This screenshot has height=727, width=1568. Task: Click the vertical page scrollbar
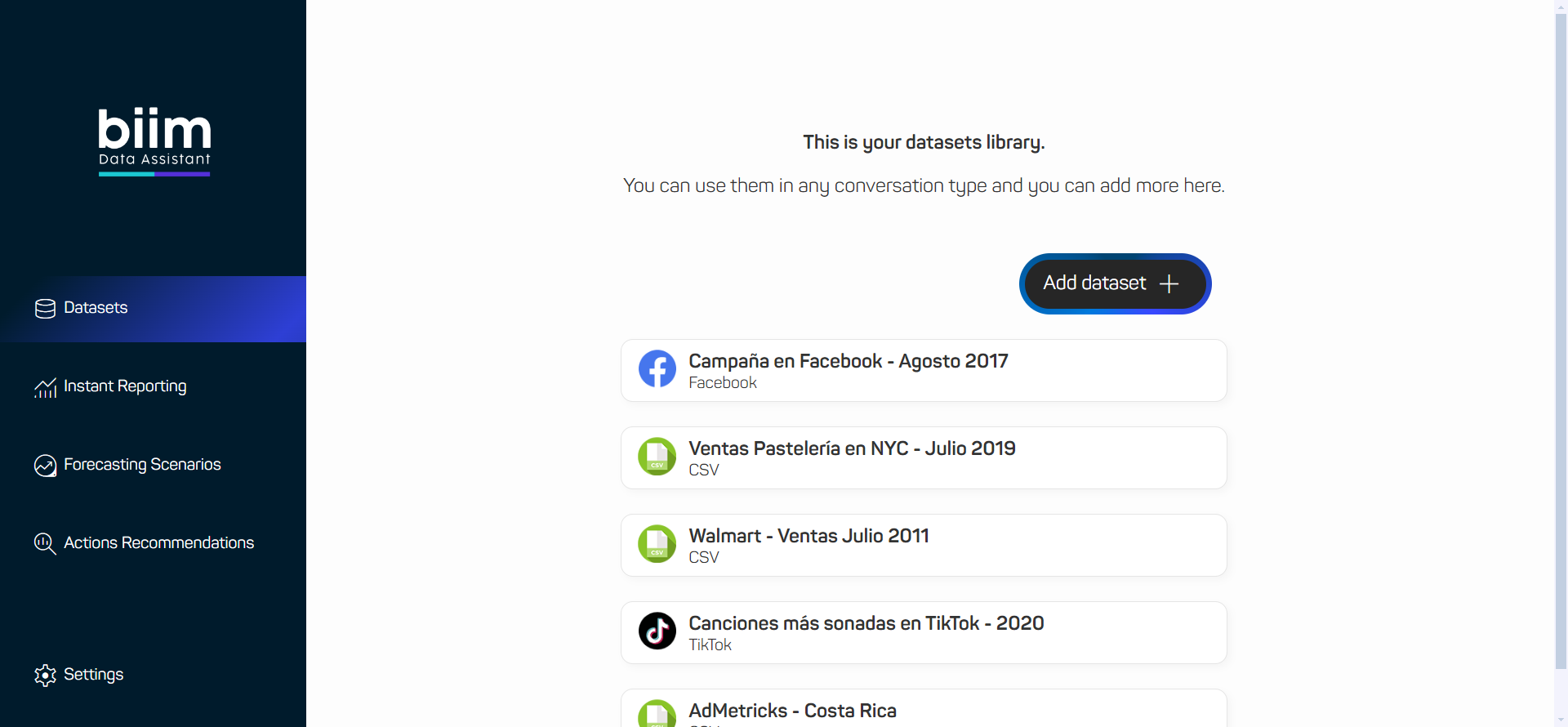click(x=1561, y=343)
